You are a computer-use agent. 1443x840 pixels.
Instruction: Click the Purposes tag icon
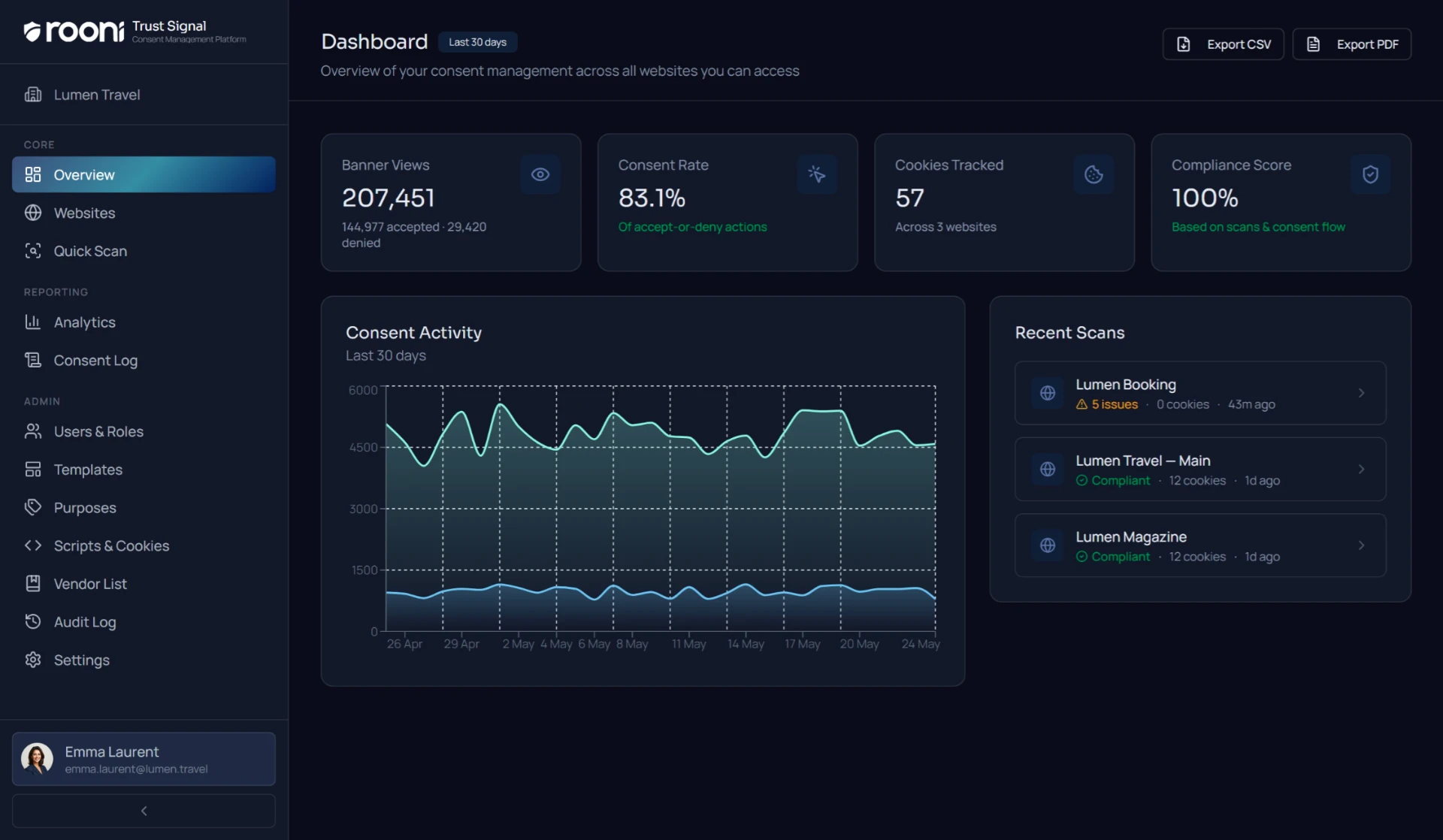tap(33, 507)
